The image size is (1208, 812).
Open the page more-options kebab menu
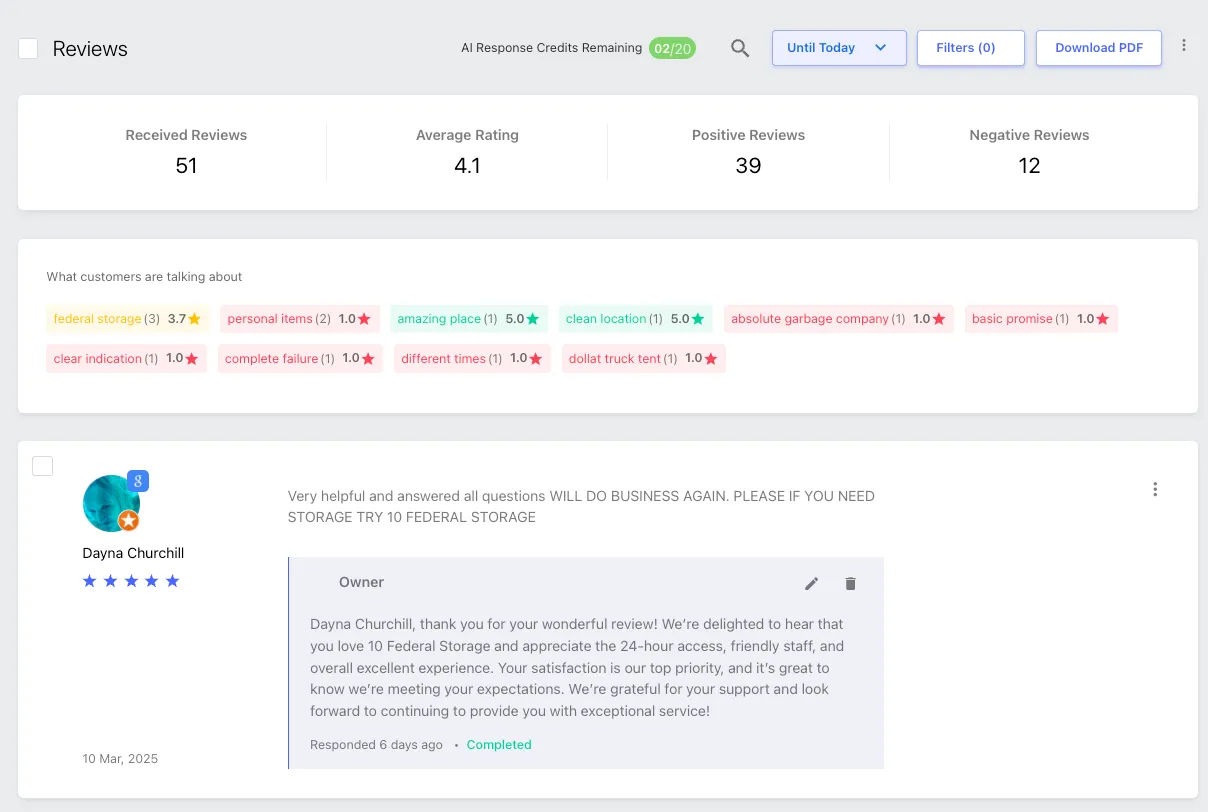click(1184, 46)
